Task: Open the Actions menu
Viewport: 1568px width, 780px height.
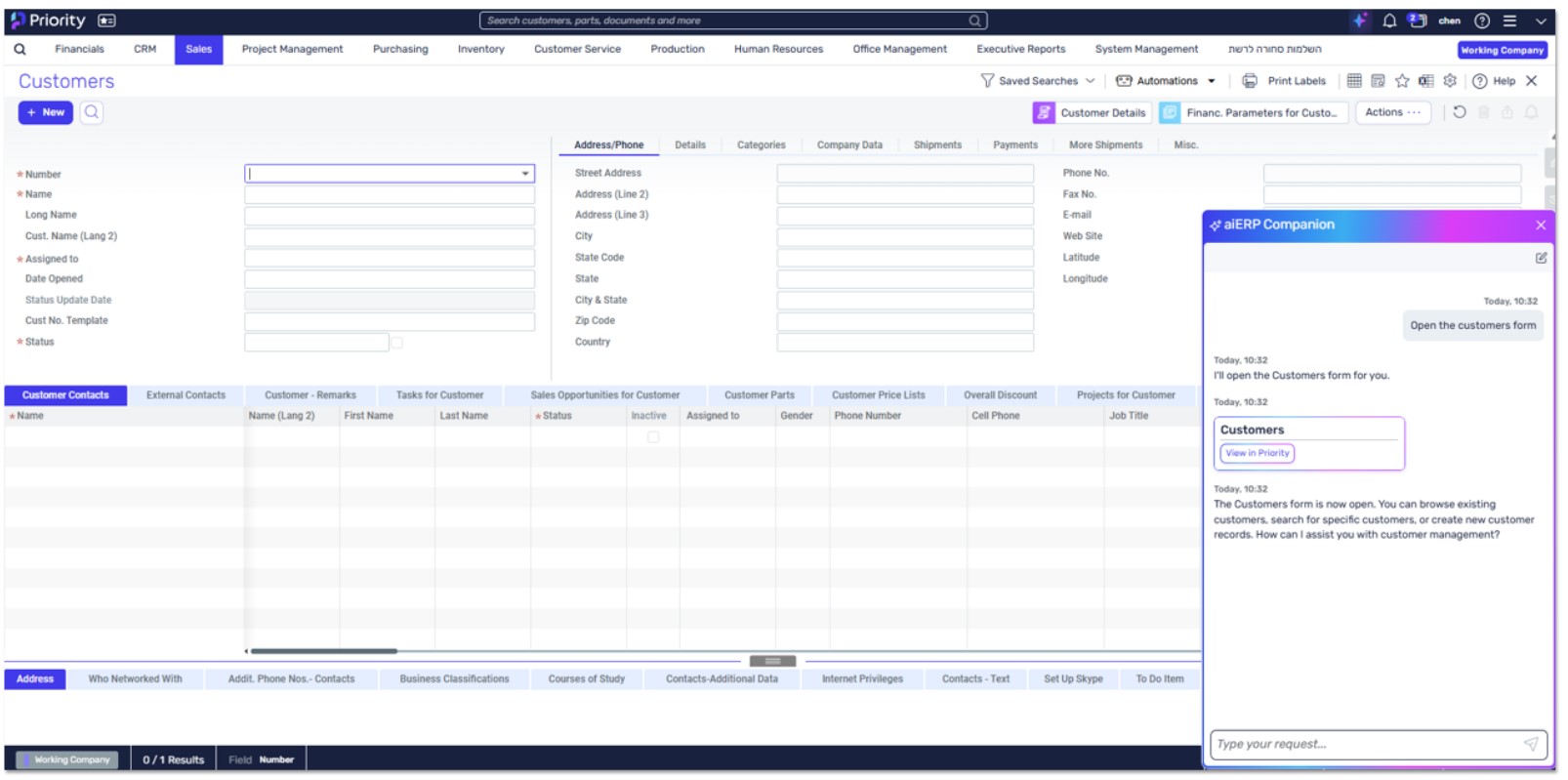Action: pos(1393,113)
